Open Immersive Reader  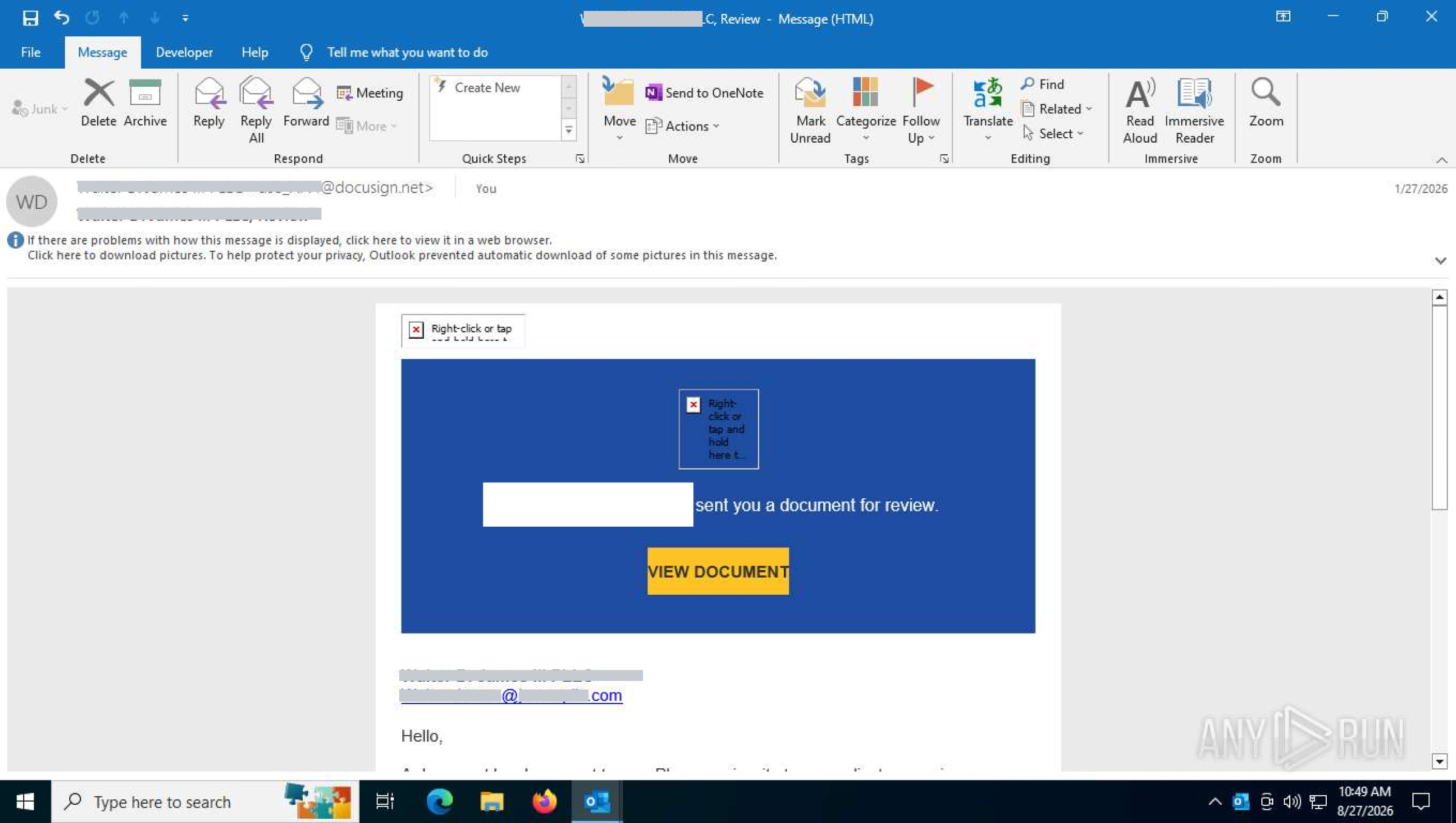tap(1194, 110)
